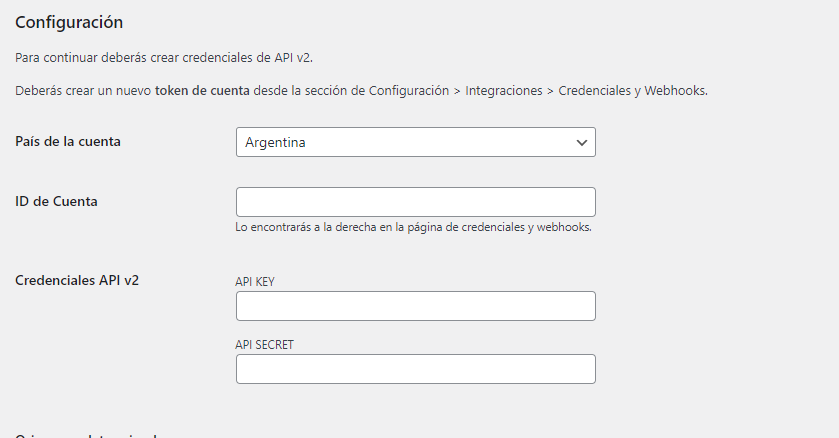Viewport: 839px width, 438px height.
Task: Click the partially visible heading at the bottom
Action: (x=86, y=435)
